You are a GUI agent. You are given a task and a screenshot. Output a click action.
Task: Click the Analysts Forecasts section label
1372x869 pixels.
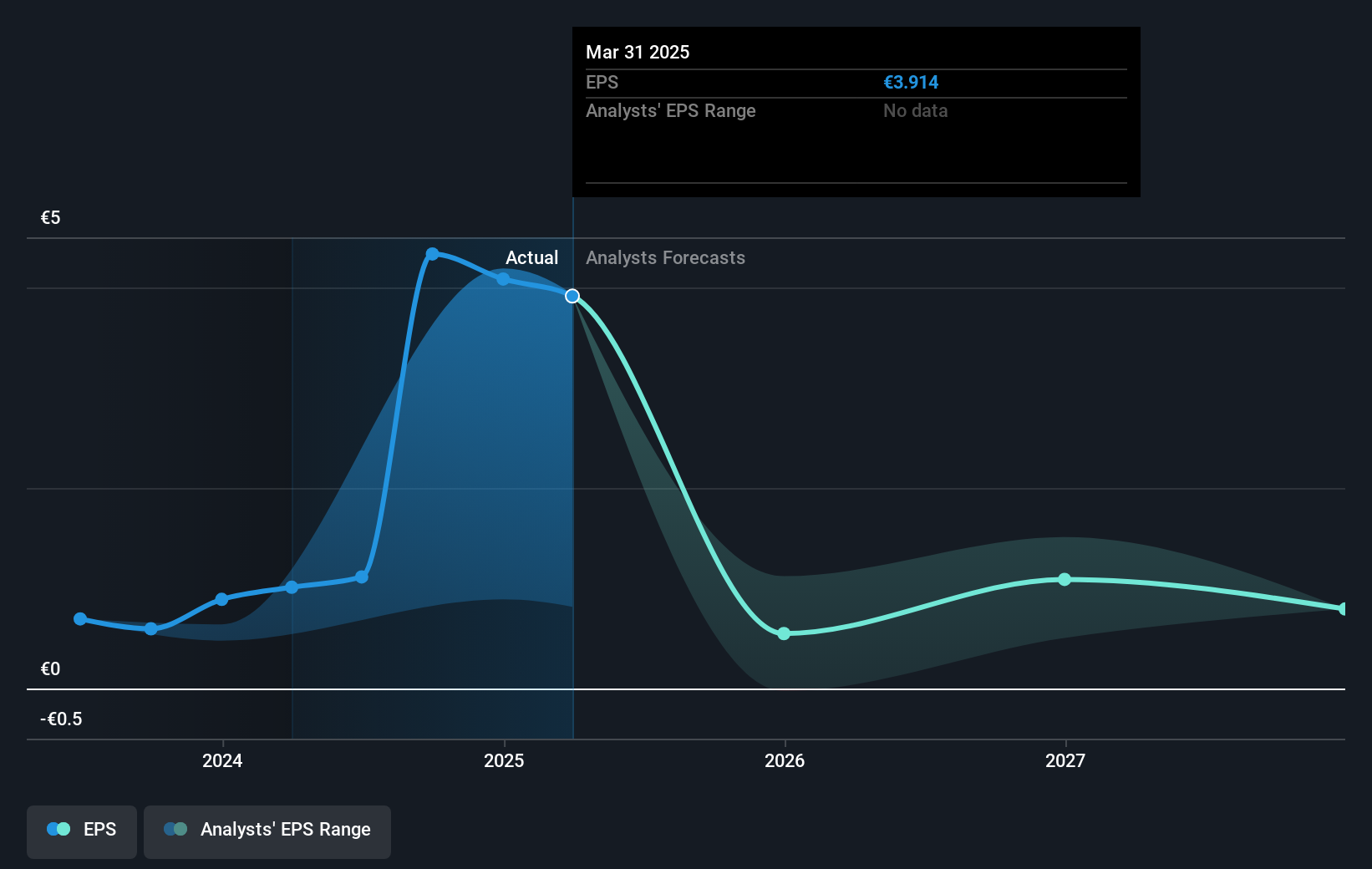665,257
